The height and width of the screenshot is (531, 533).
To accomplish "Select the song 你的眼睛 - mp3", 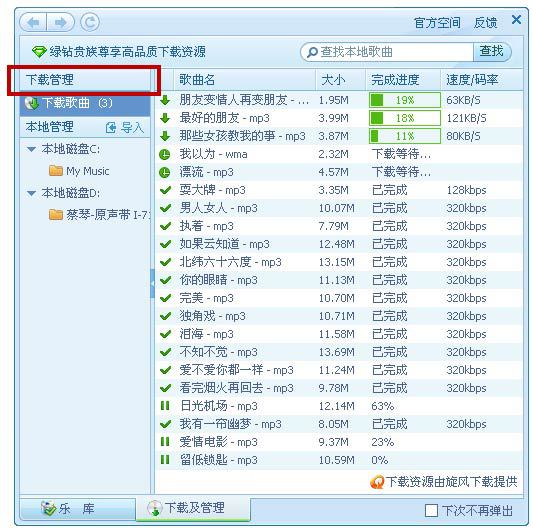I will [219, 280].
